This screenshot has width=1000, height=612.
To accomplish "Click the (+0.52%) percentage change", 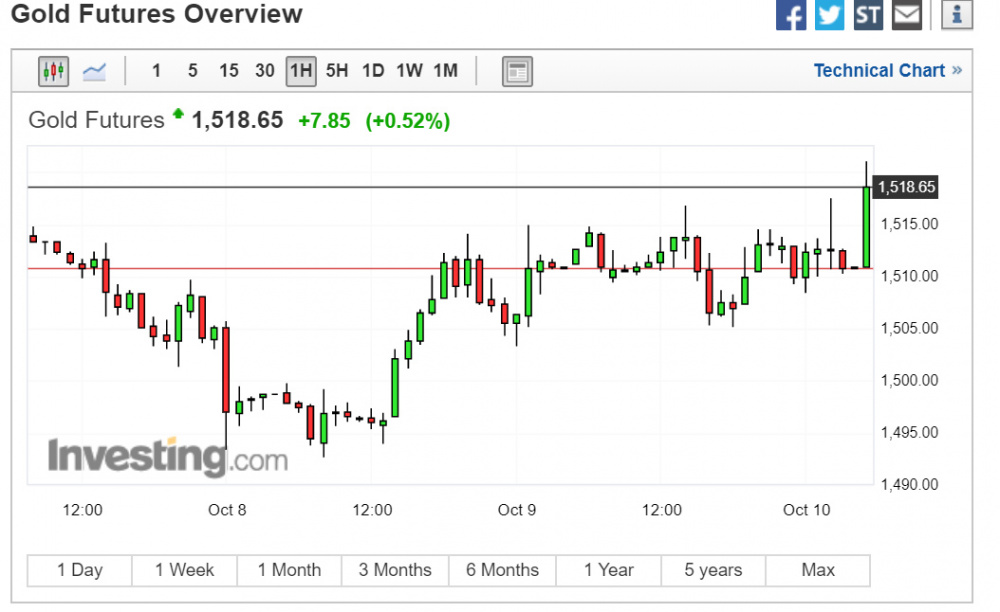I will (408, 120).
